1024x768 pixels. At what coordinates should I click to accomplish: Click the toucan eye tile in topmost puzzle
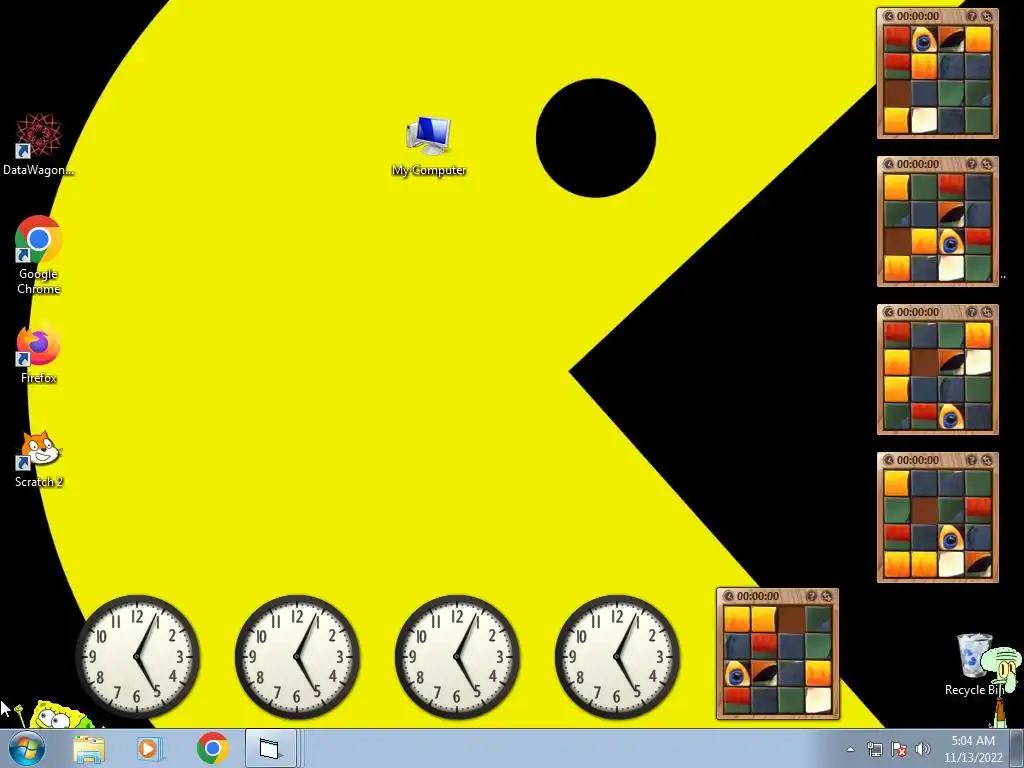(923, 39)
